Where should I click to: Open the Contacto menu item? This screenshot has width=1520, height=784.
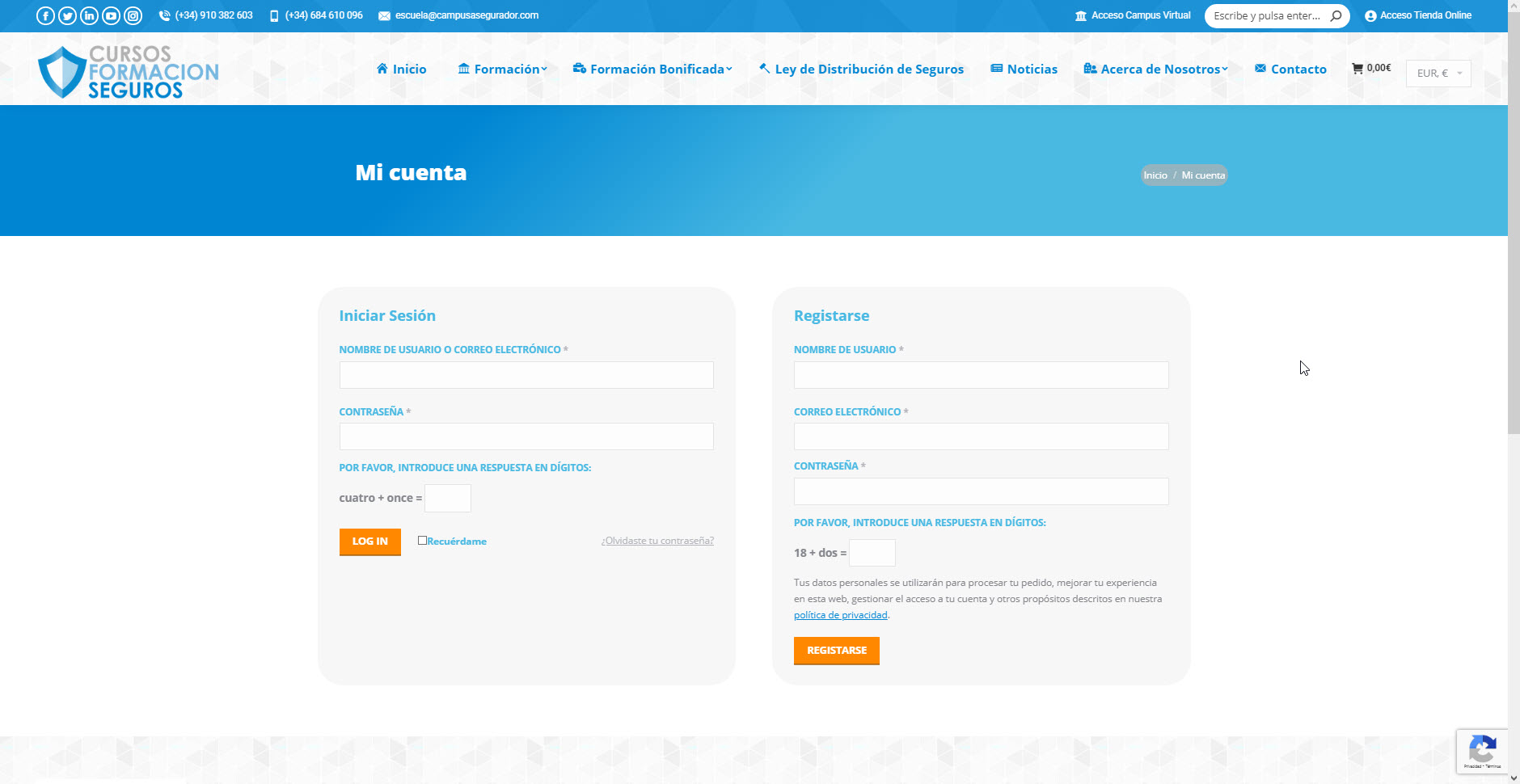[1290, 70]
